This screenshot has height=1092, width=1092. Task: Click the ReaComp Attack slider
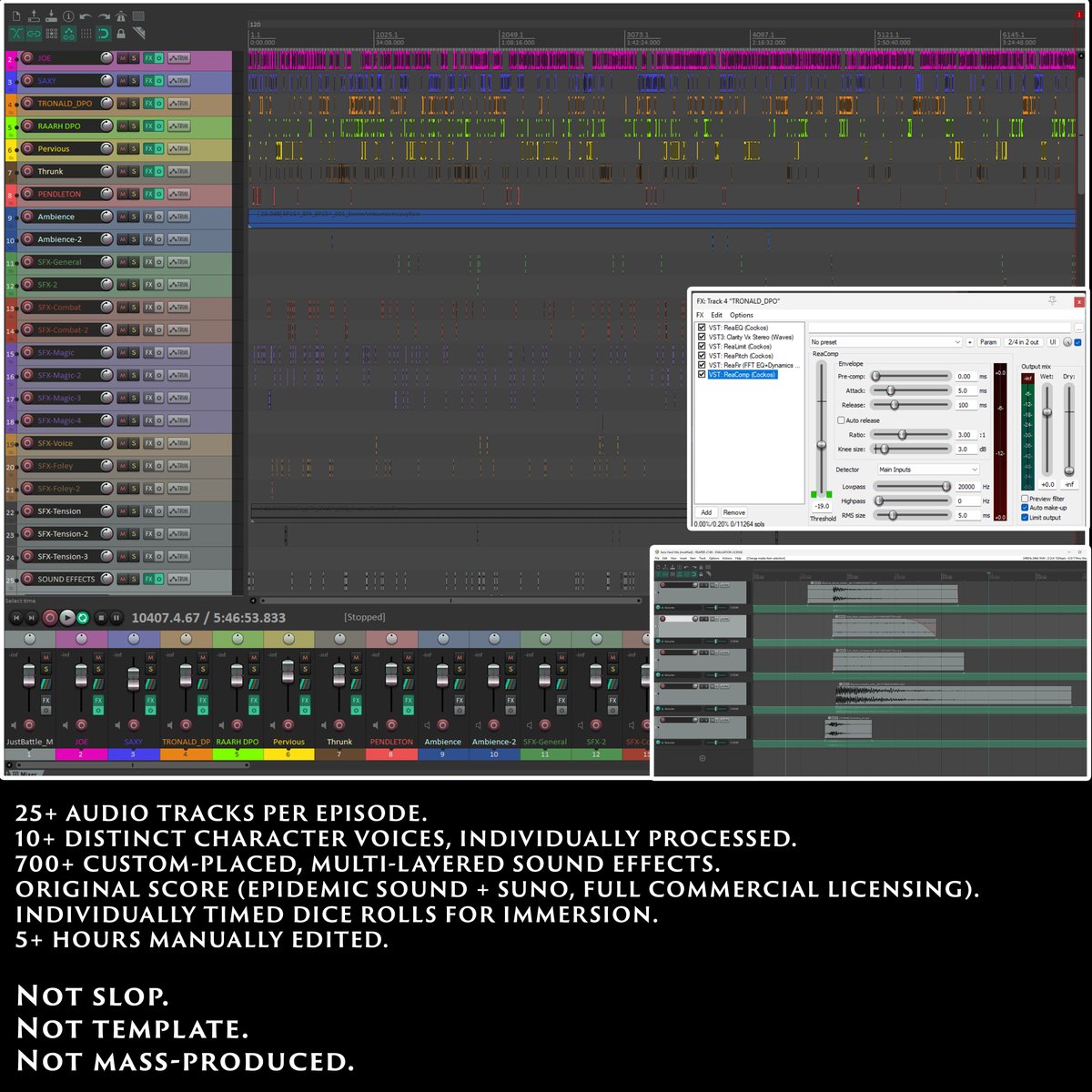(x=911, y=390)
